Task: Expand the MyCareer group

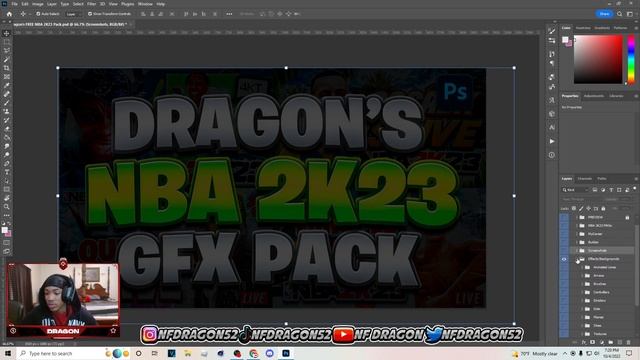Action: tap(577, 234)
